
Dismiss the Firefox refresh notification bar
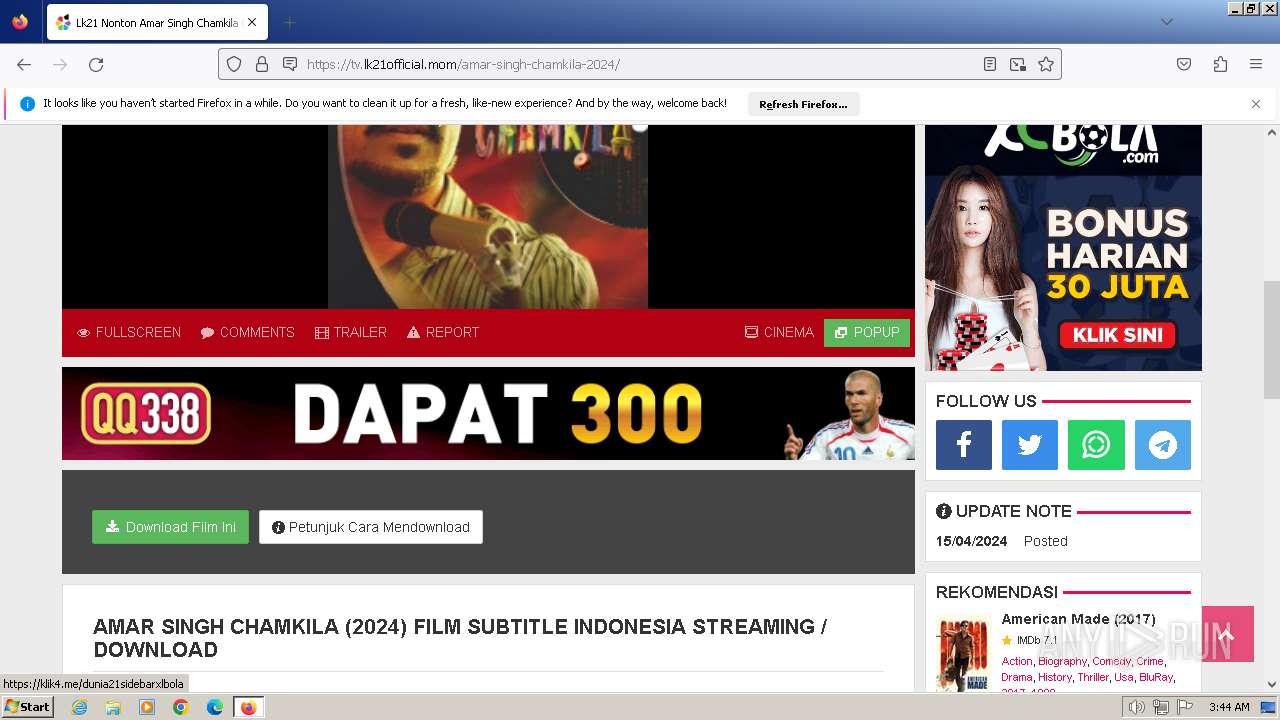tap(1256, 104)
